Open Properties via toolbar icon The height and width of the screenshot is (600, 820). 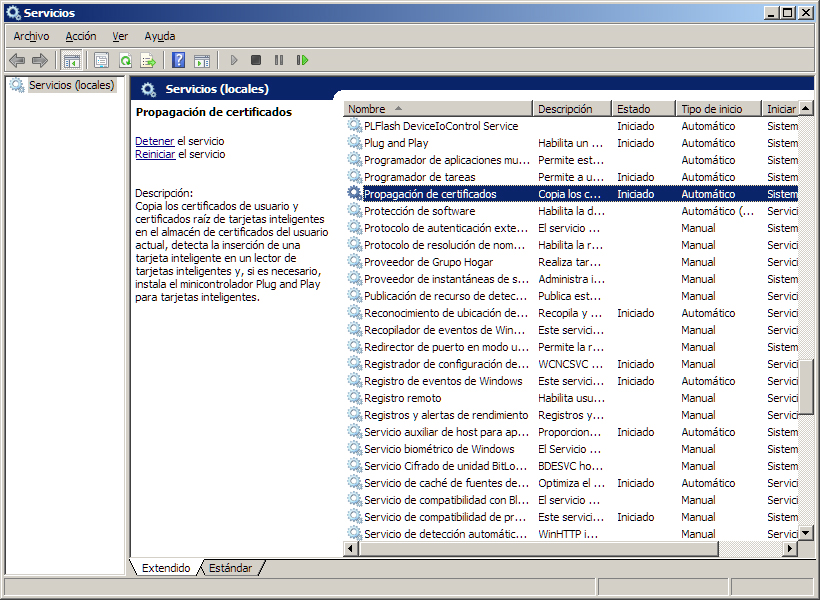(101, 61)
